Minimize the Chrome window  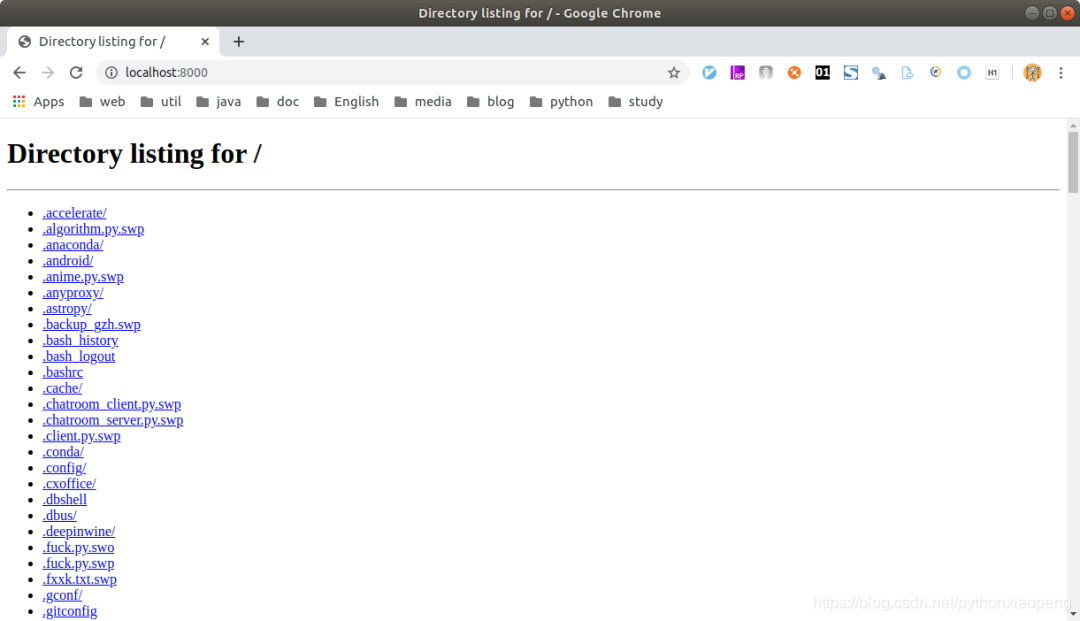pyautogui.click(x=1031, y=13)
